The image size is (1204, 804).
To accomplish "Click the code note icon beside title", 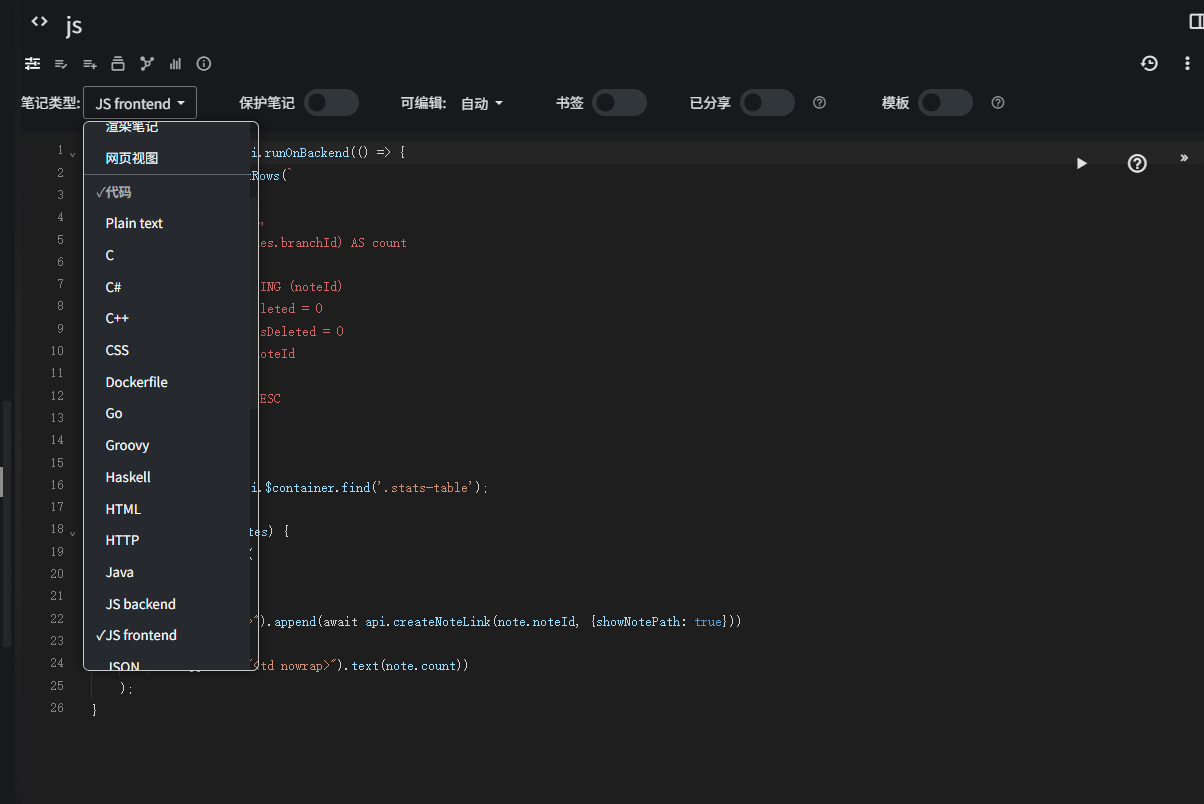I will [x=39, y=22].
